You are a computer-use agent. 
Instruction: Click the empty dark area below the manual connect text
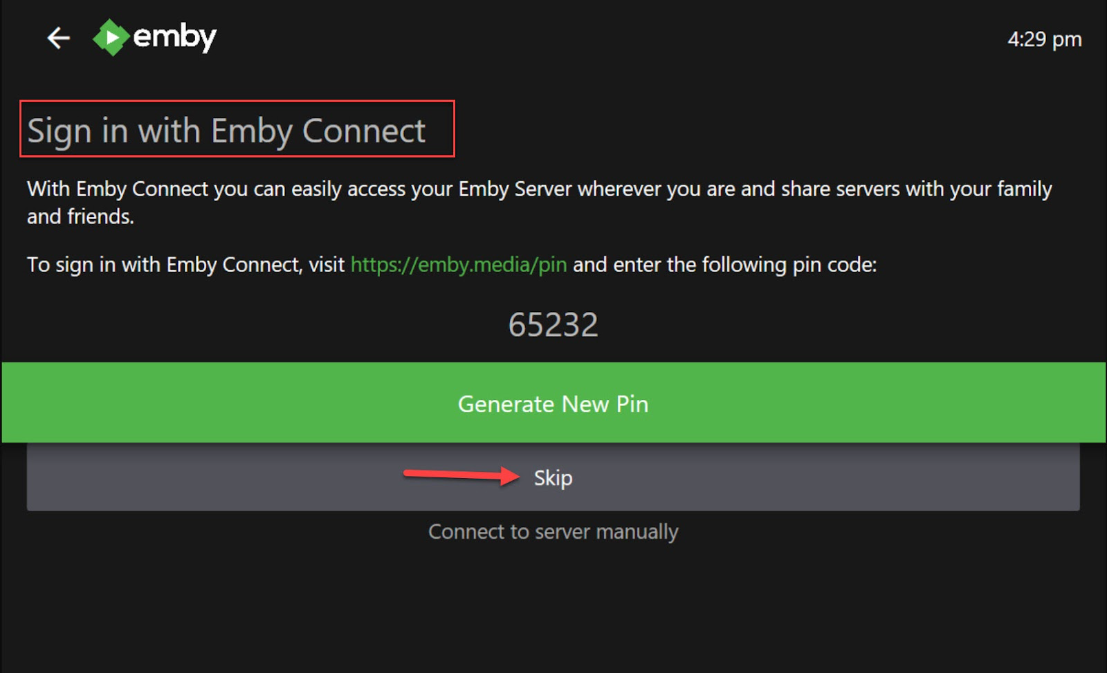(553, 610)
